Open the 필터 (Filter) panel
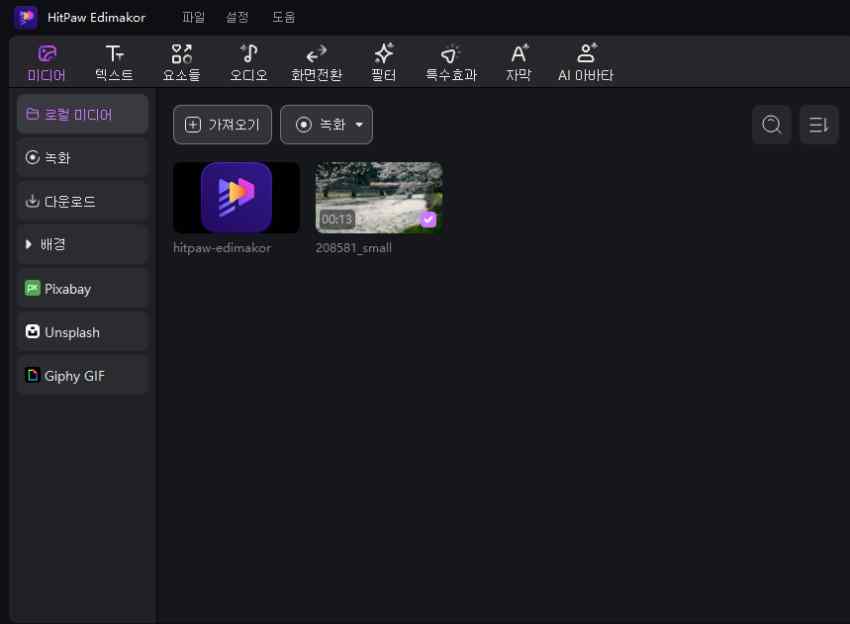This screenshot has height=624, width=850. coord(384,62)
